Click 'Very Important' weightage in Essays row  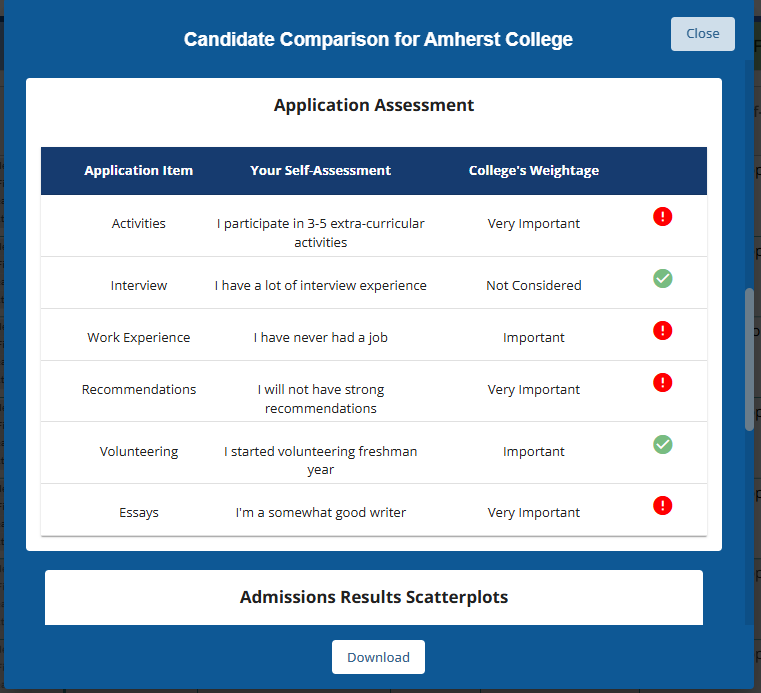[533, 512]
